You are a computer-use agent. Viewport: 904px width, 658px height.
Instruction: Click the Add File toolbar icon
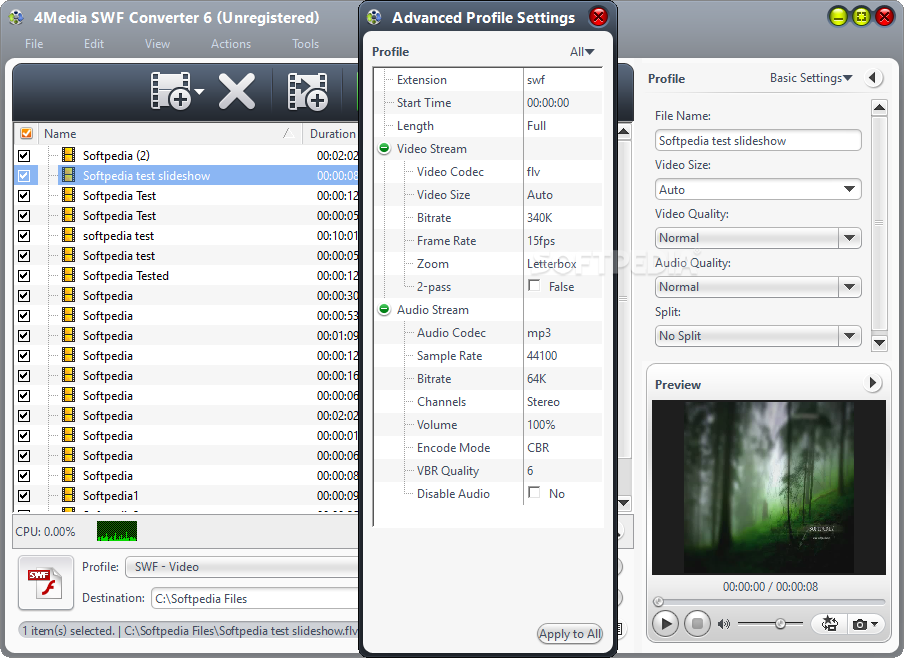(x=171, y=91)
